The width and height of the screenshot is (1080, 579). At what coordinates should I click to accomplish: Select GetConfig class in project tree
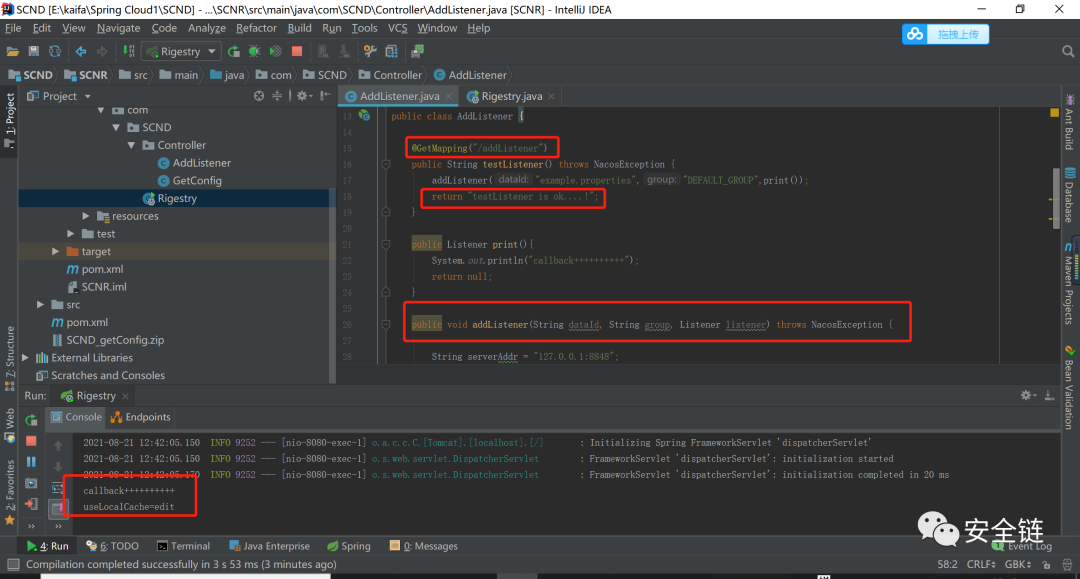click(x=196, y=181)
